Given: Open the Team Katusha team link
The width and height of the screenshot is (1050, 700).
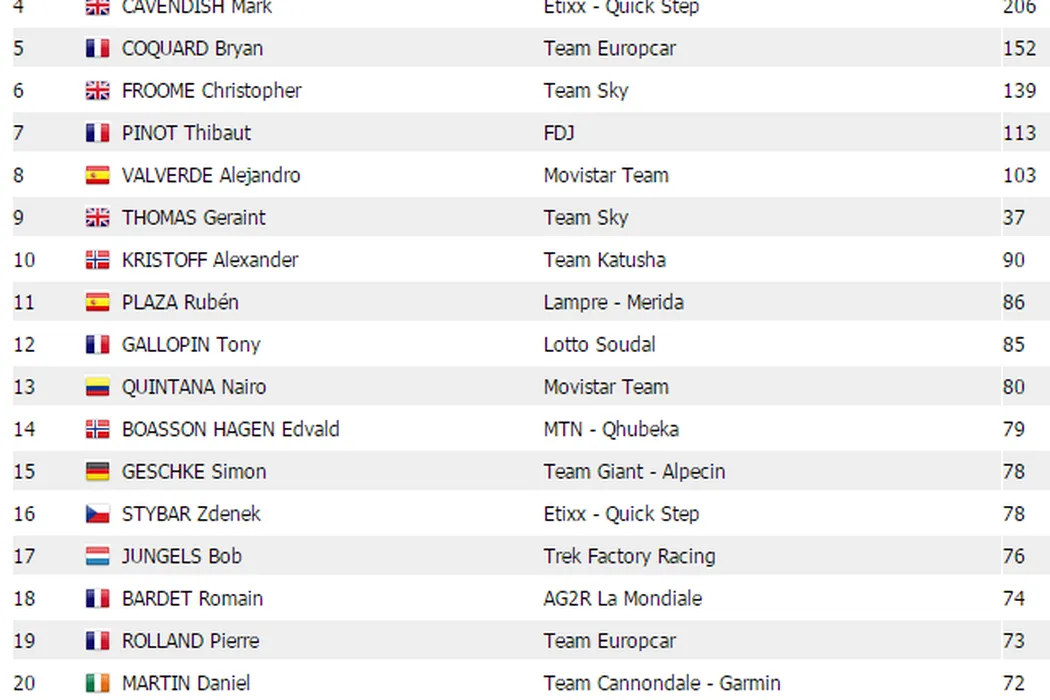Looking at the screenshot, I should point(604,260).
